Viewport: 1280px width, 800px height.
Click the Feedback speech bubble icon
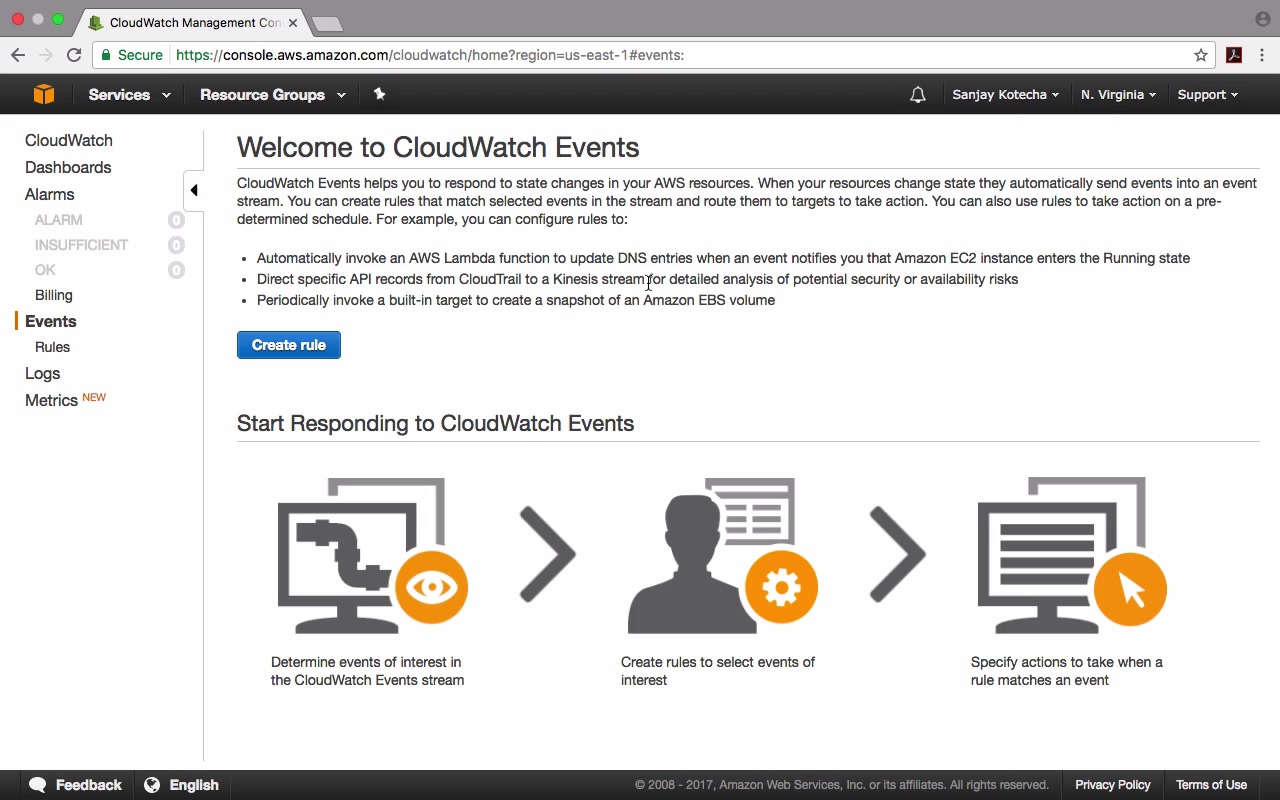click(38, 785)
